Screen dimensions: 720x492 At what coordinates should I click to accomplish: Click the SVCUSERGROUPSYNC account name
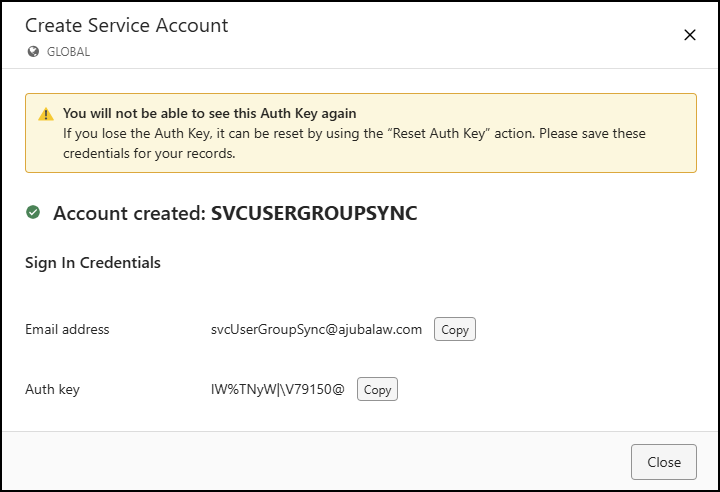coord(314,213)
